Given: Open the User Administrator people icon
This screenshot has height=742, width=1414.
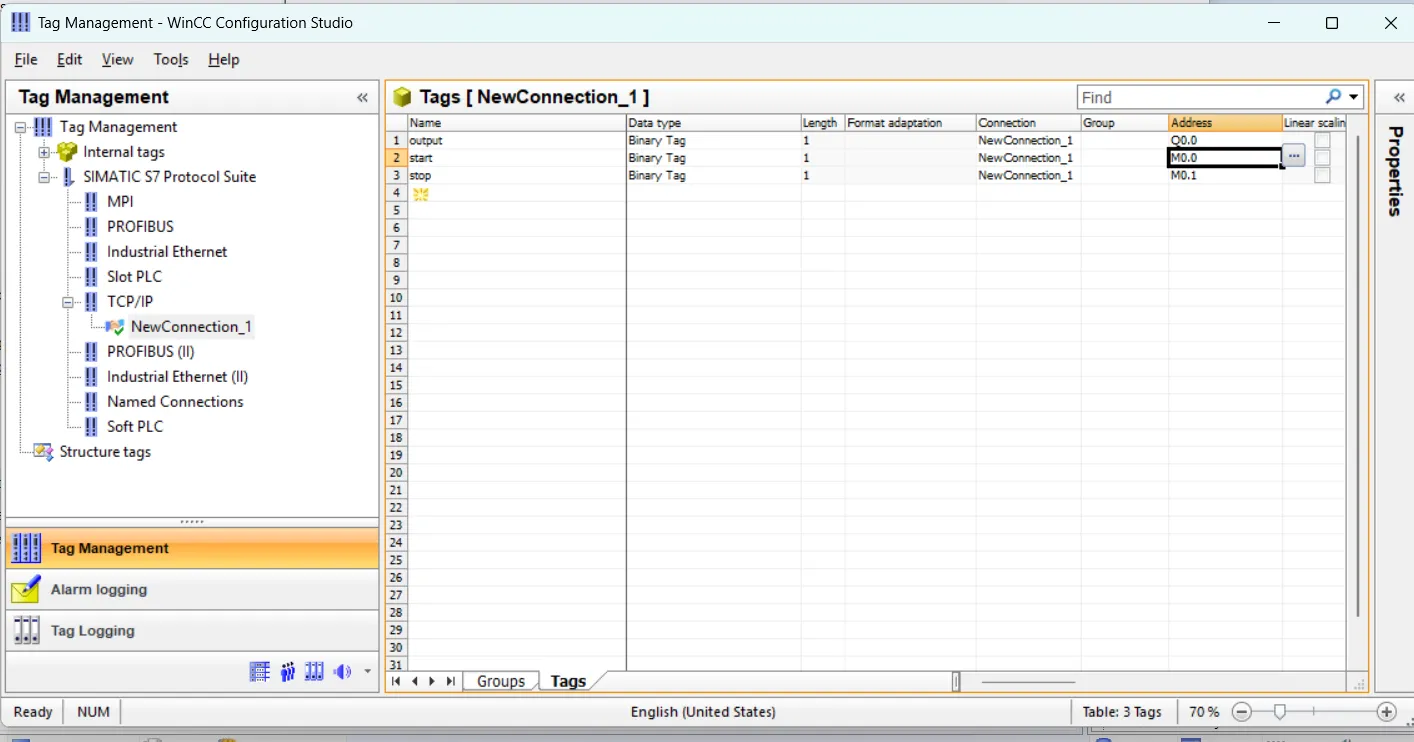Looking at the screenshot, I should coord(288,672).
